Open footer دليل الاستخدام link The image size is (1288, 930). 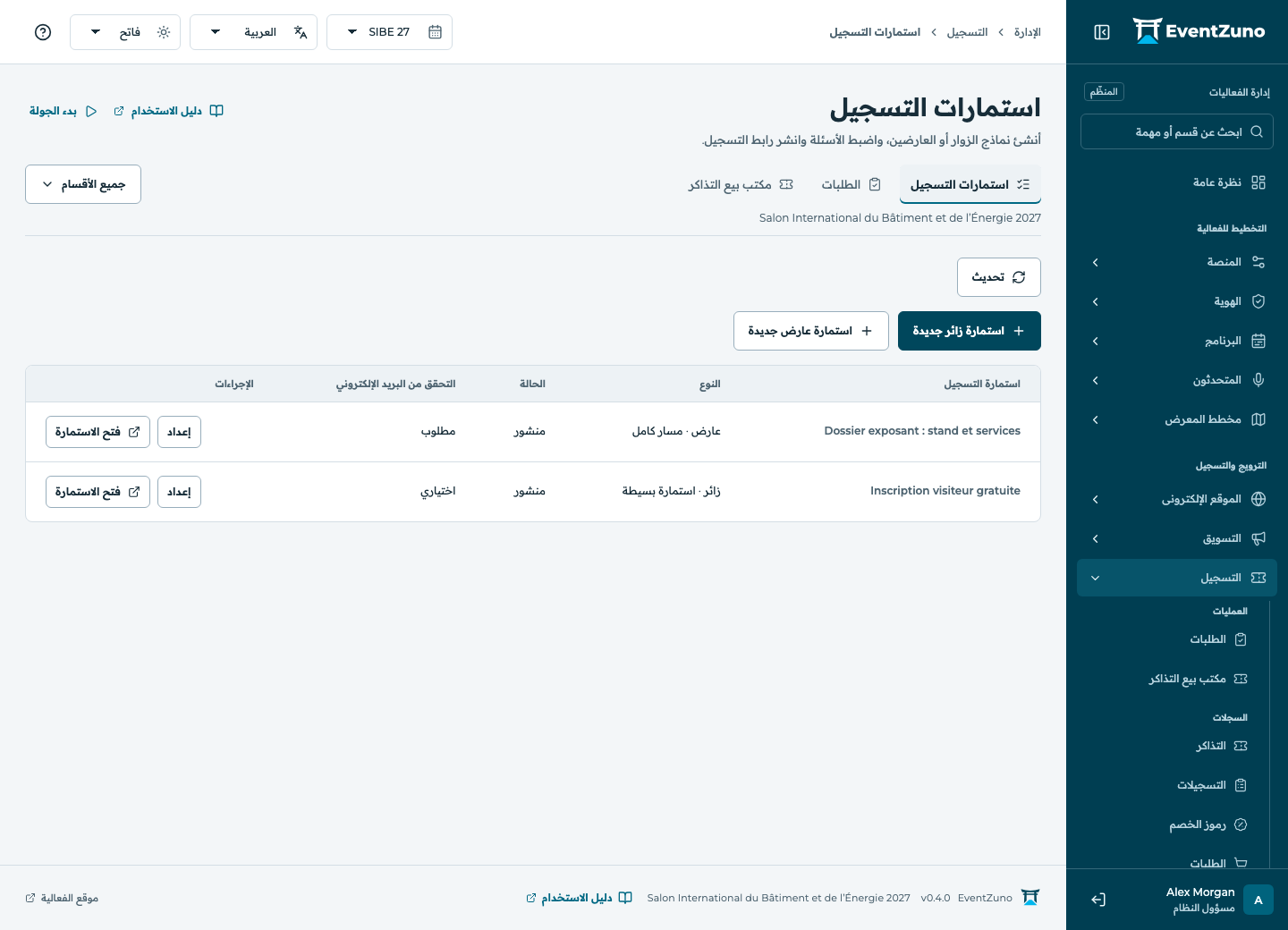(579, 898)
